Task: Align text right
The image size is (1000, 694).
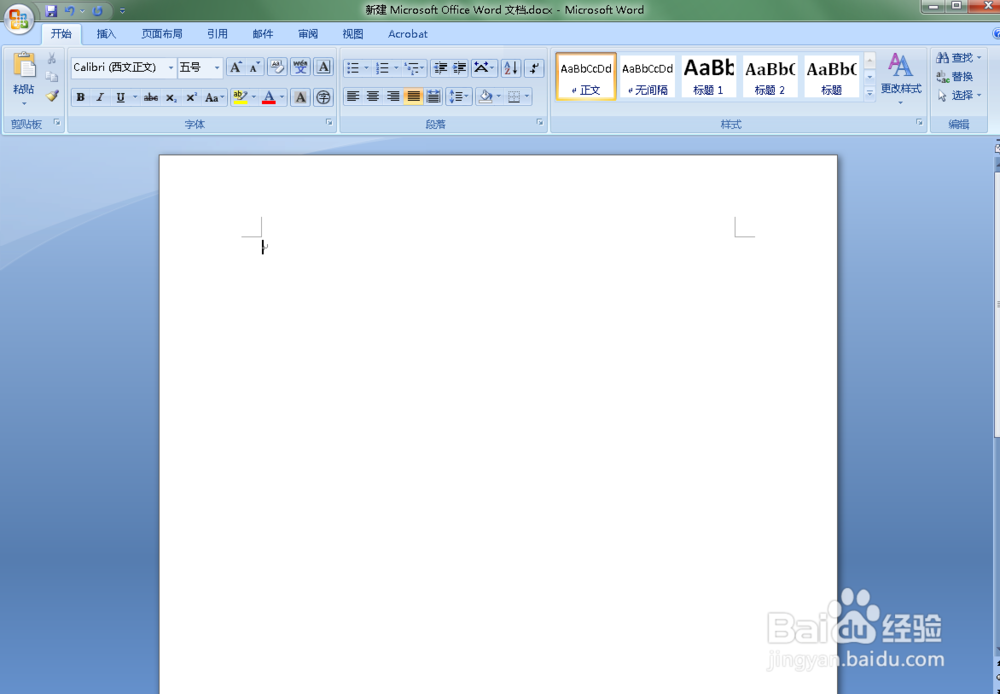Action: click(x=393, y=96)
